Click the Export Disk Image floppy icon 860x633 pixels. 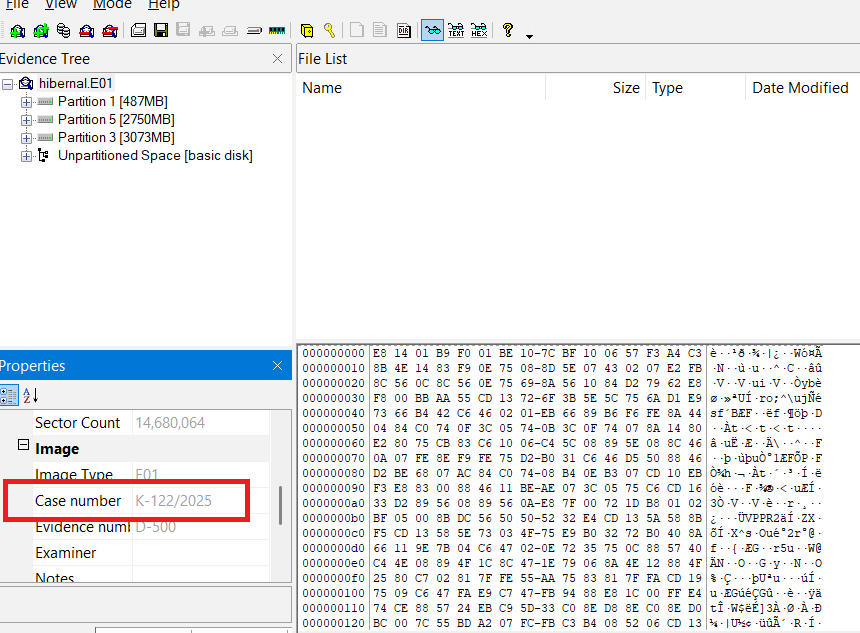tap(161, 30)
